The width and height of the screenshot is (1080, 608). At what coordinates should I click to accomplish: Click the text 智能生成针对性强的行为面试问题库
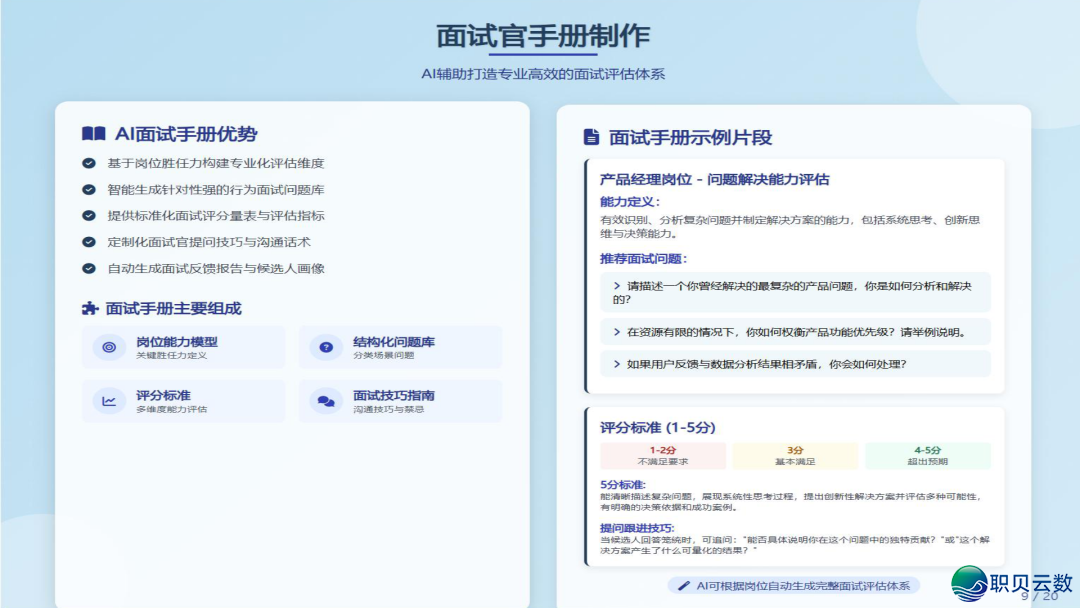(216, 189)
